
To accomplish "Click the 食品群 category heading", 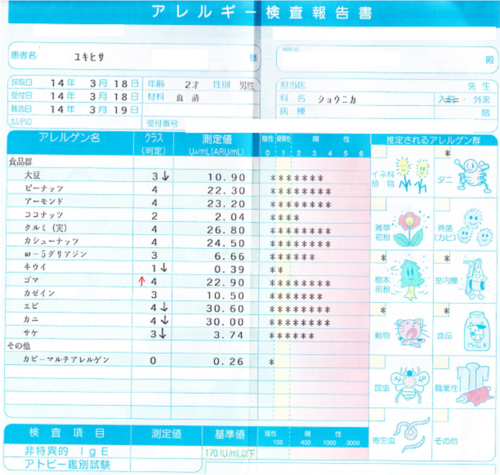I will (20, 162).
